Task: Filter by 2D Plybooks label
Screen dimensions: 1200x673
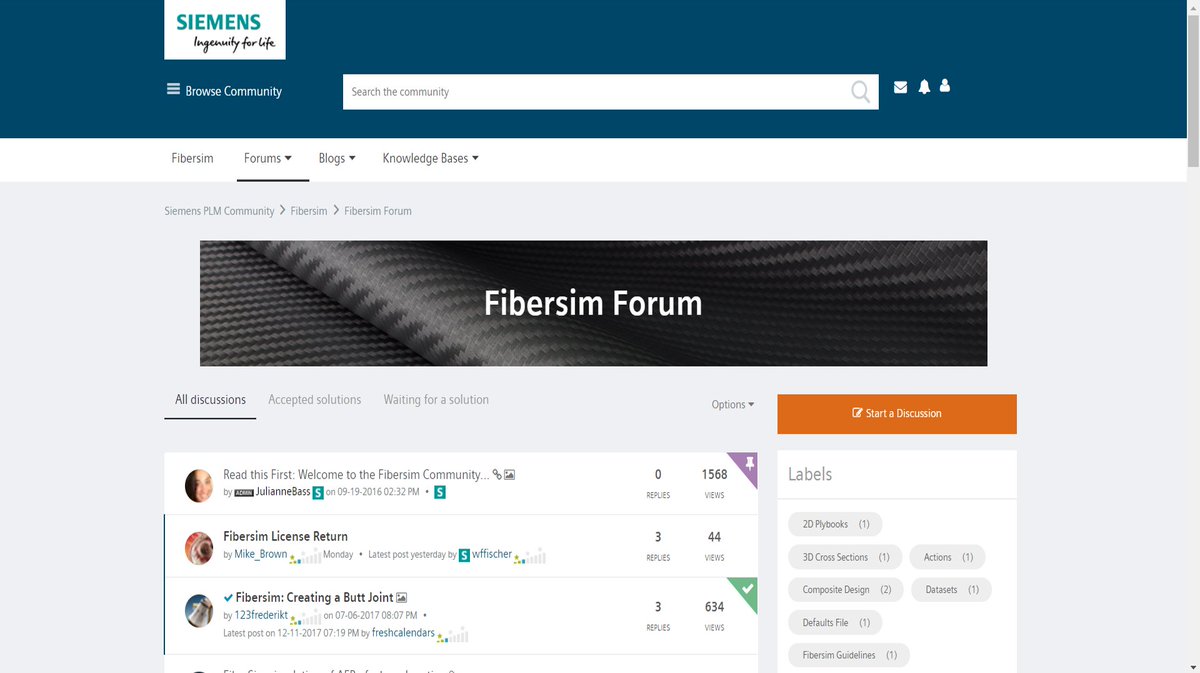Action: pyautogui.click(x=836, y=524)
